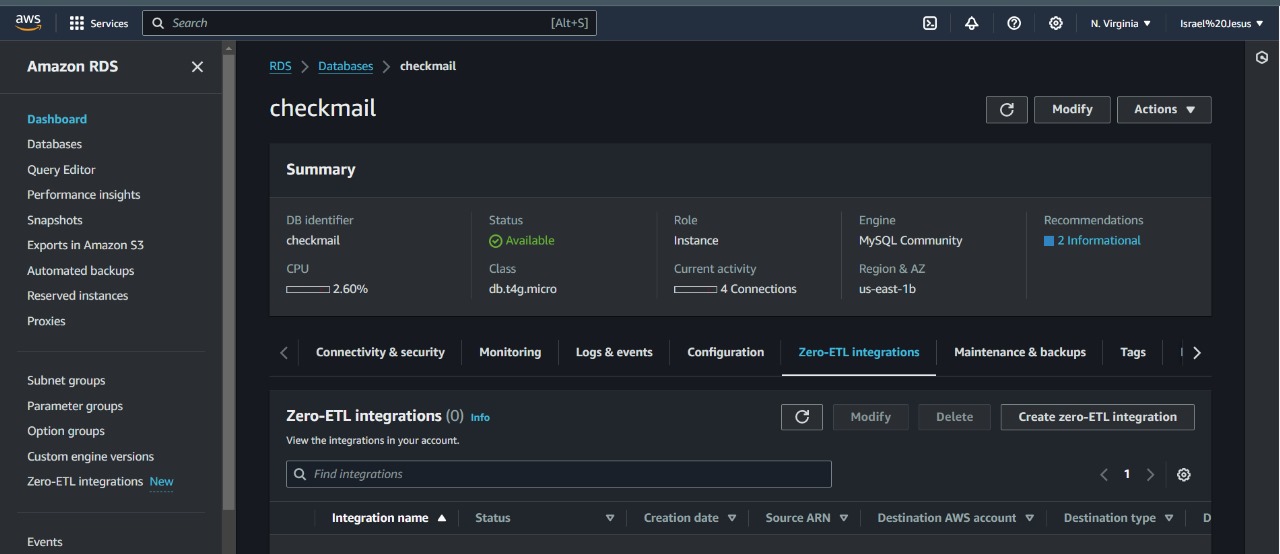This screenshot has width=1280, height=554.
Task: Open the RDS breadcrumb link
Action: click(280, 66)
